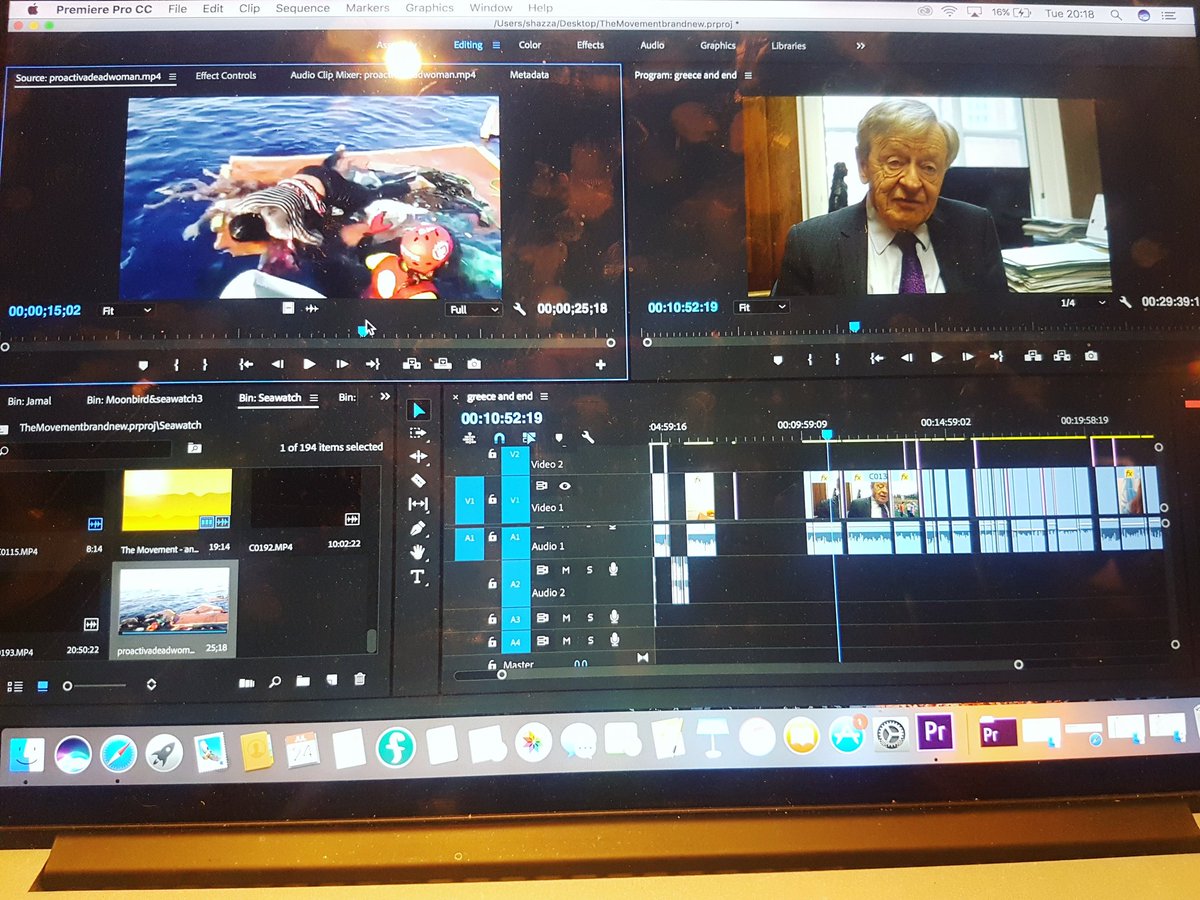Mute the A3 audio track
Image resolution: width=1200 pixels, height=900 pixels.
coord(566,618)
